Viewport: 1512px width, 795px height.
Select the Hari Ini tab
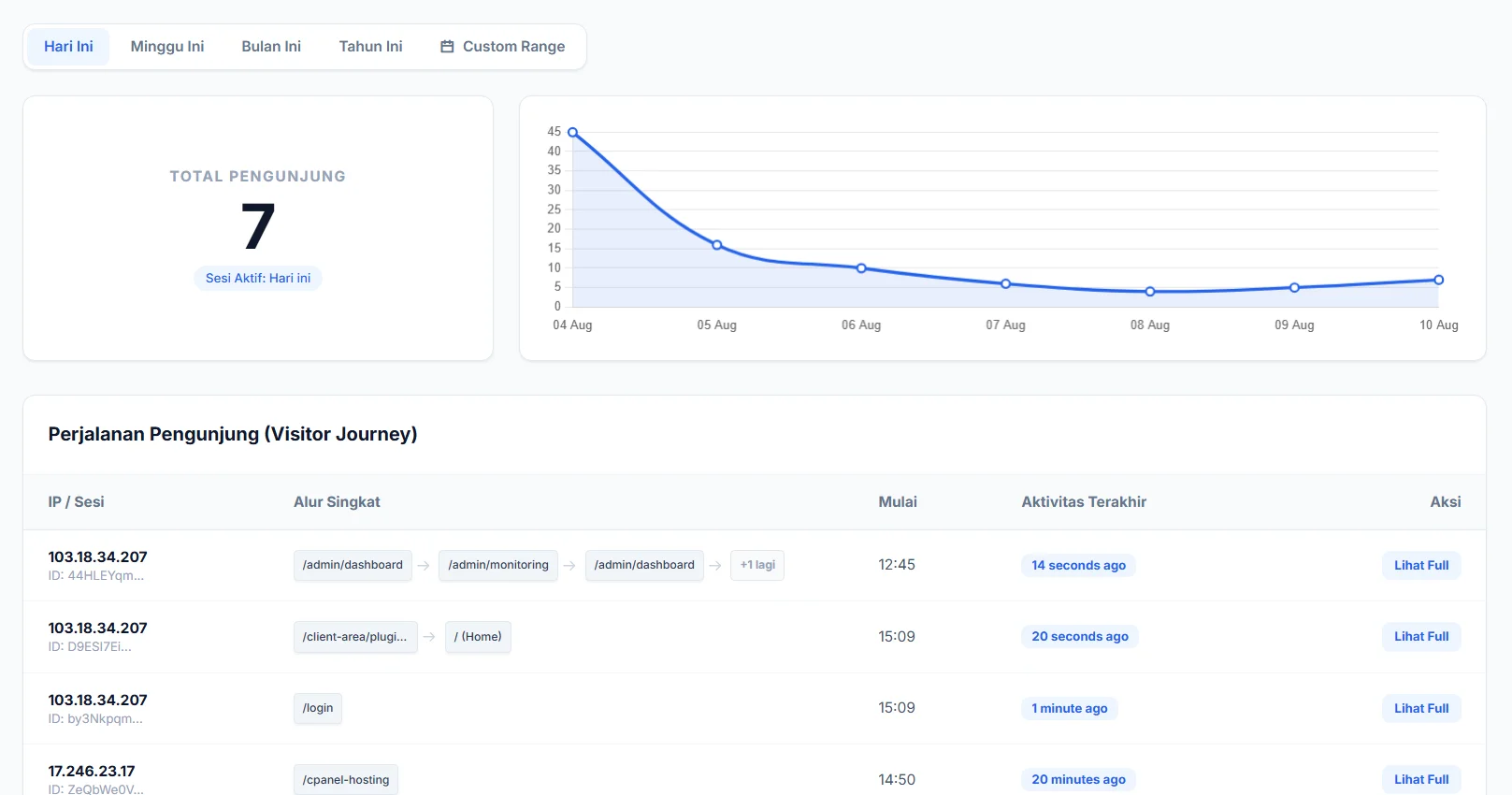[x=68, y=47]
